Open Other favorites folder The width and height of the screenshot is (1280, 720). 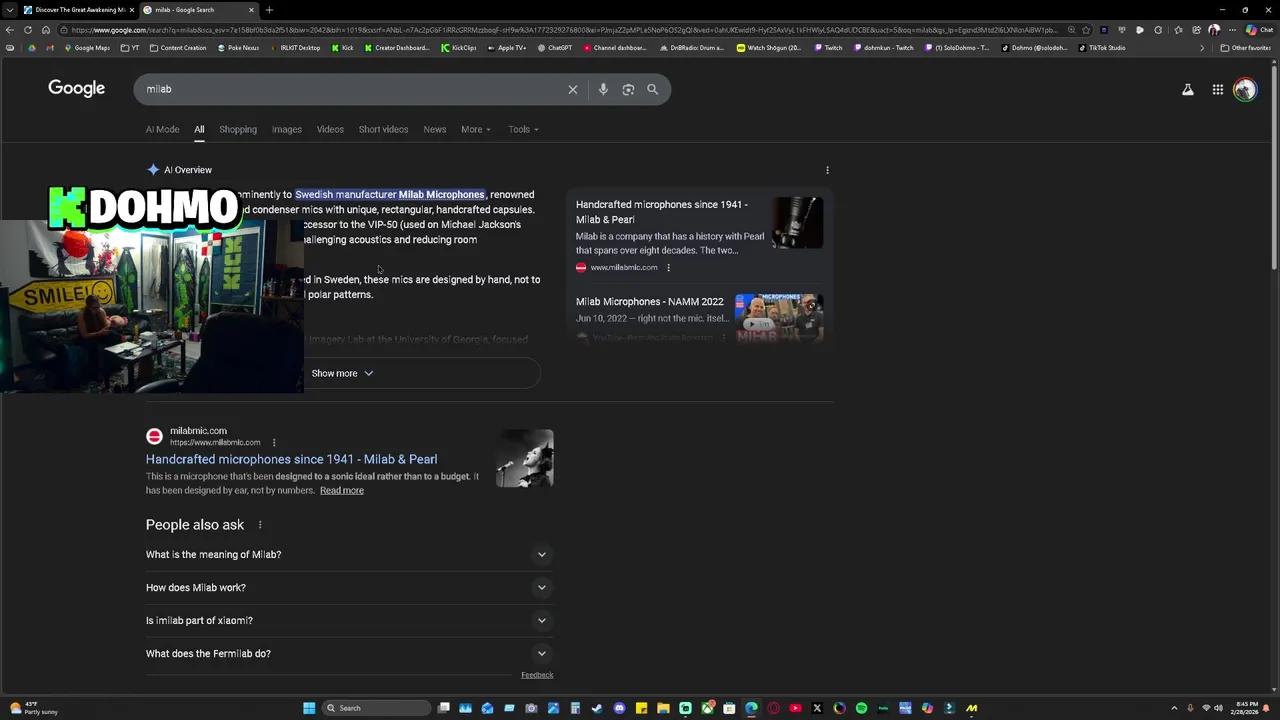point(1245,47)
